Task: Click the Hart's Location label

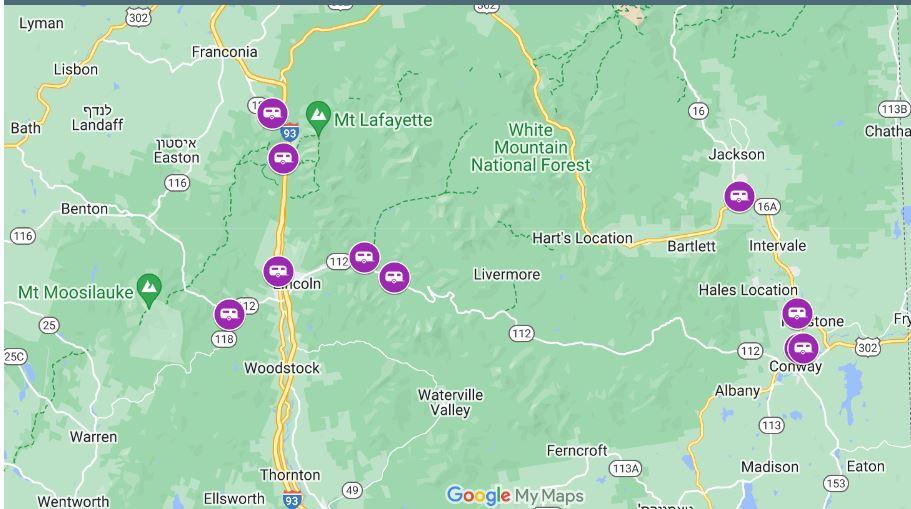Action: 582,238
